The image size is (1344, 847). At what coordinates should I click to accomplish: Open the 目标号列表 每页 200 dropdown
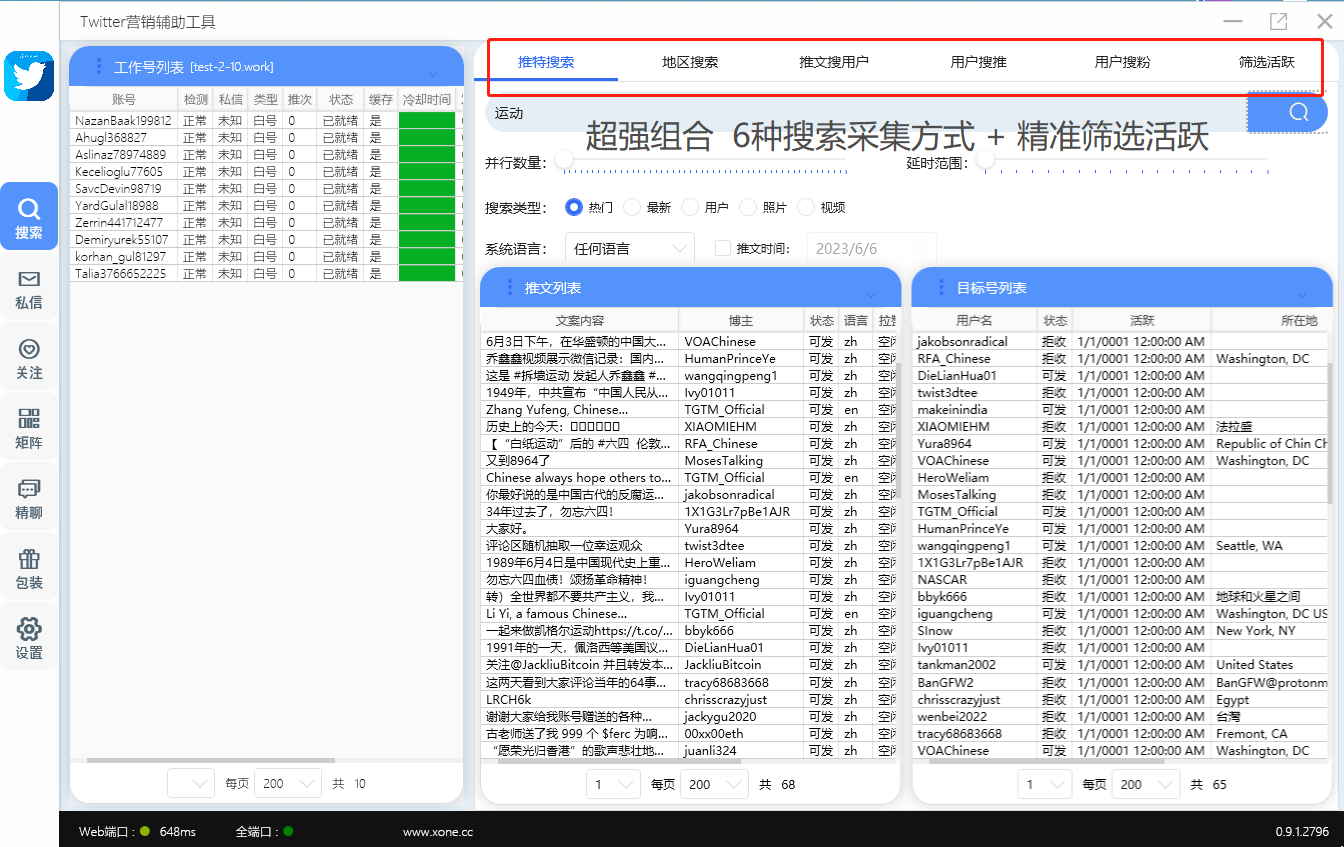(x=1146, y=784)
